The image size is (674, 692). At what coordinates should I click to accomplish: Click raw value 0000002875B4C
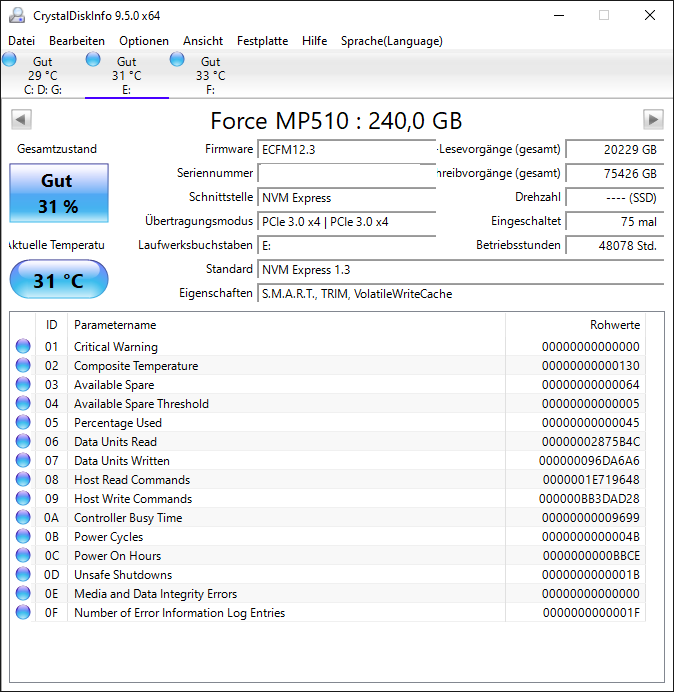click(x=591, y=442)
